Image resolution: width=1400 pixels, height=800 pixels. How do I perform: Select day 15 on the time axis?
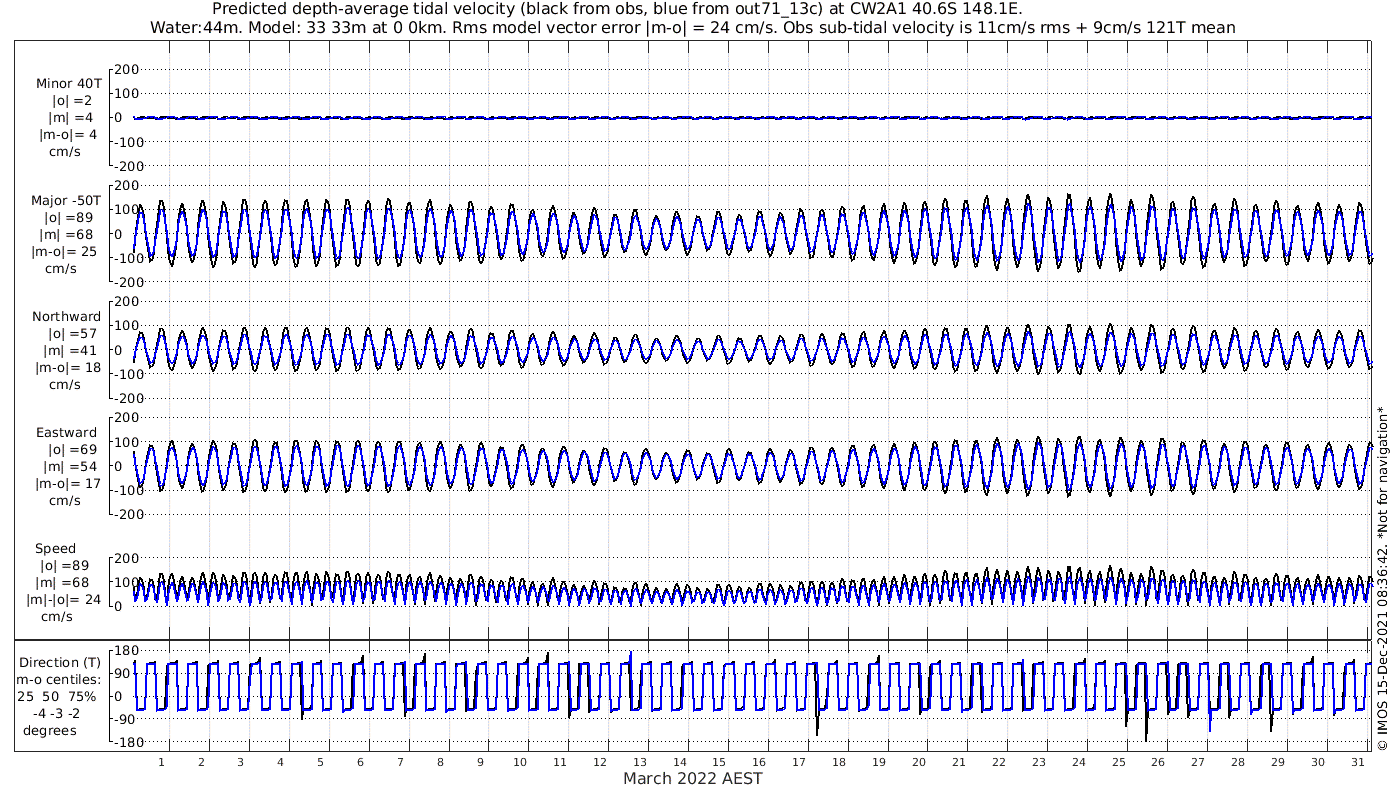click(x=719, y=762)
